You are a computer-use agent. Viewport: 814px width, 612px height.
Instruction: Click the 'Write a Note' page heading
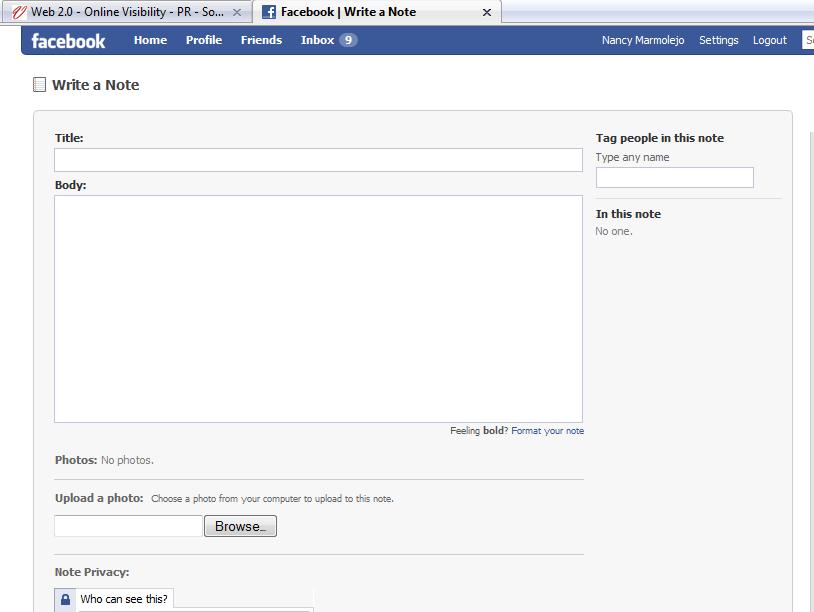[x=96, y=85]
